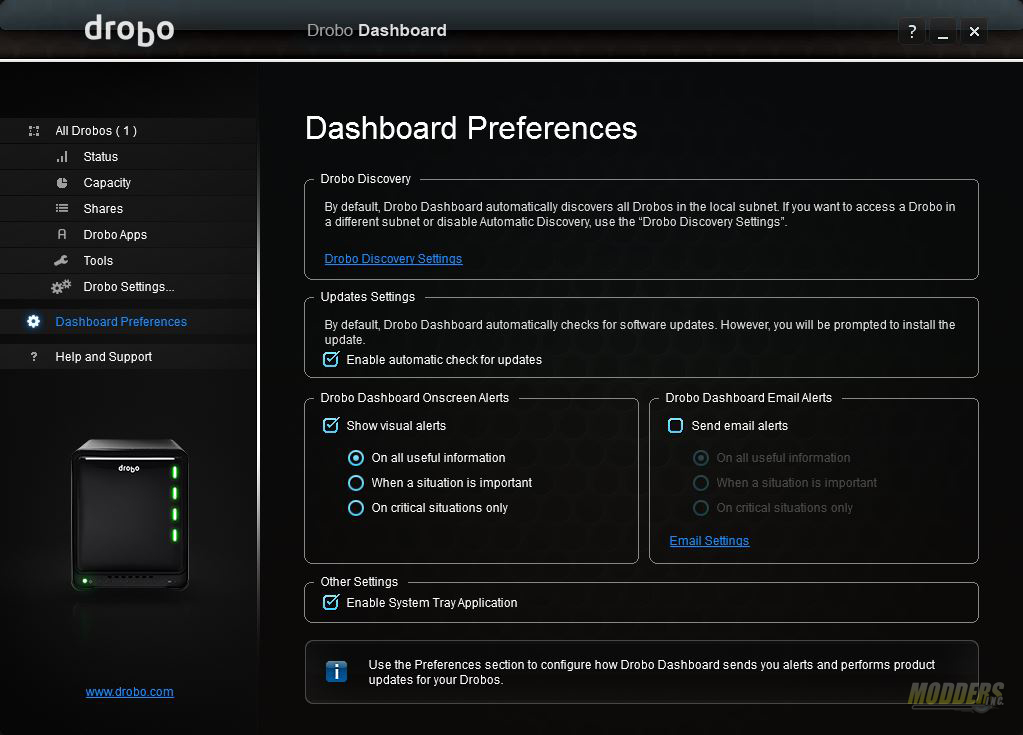The height and width of the screenshot is (735, 1023).
Task: Click the Help and Support question icon
Action: [34, 357]
